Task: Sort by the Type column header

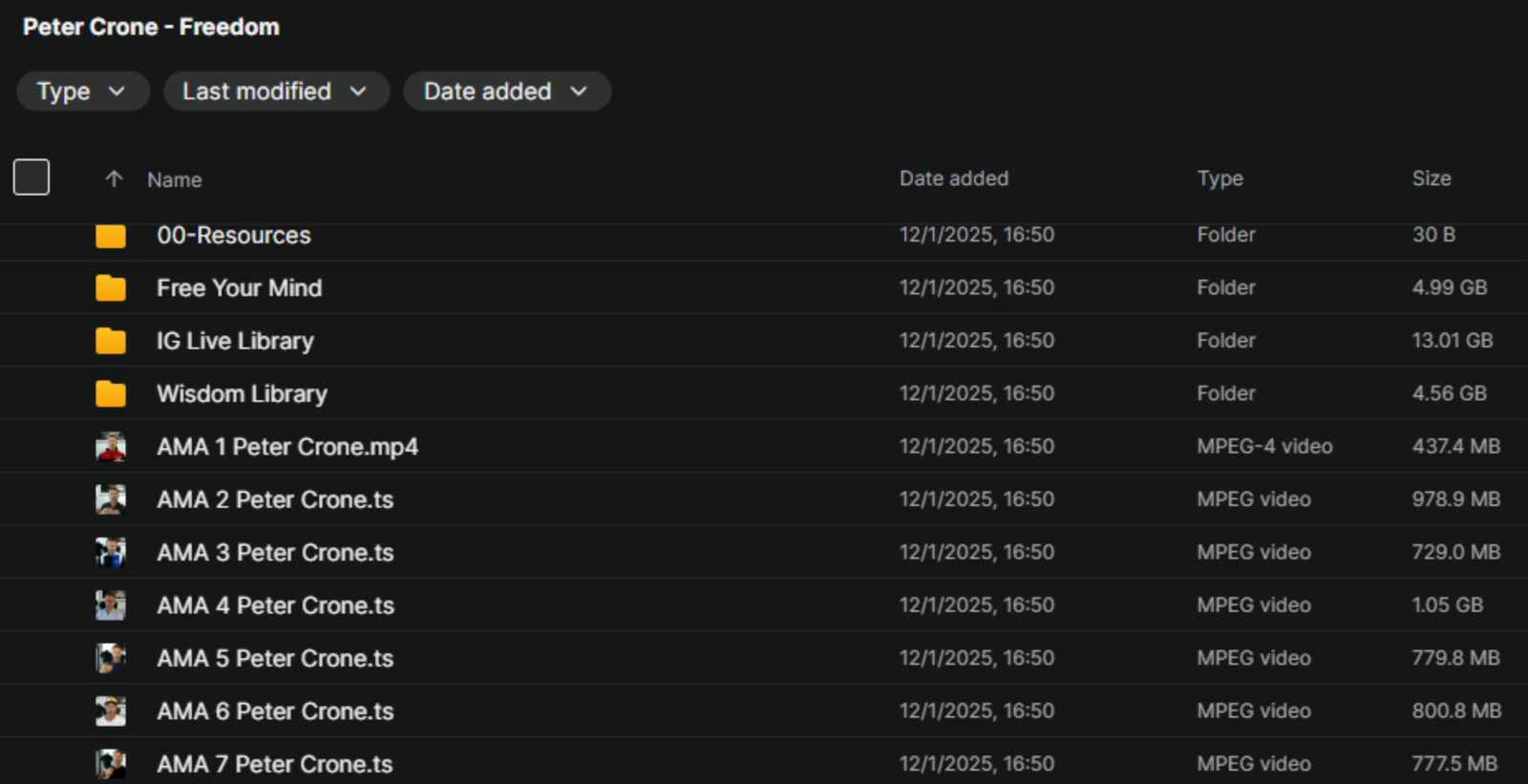Action: tap(1220, 179)
